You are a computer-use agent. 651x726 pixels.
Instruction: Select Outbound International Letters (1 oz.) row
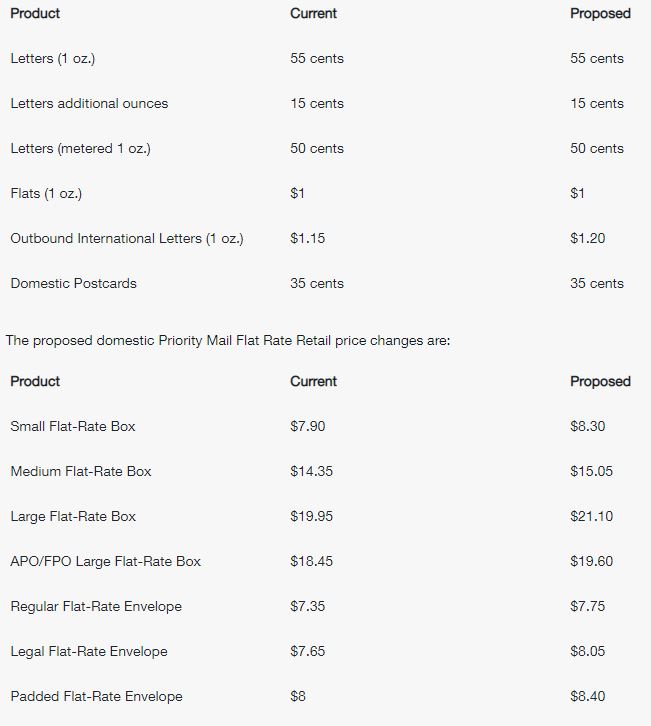(x=326, y=238)
